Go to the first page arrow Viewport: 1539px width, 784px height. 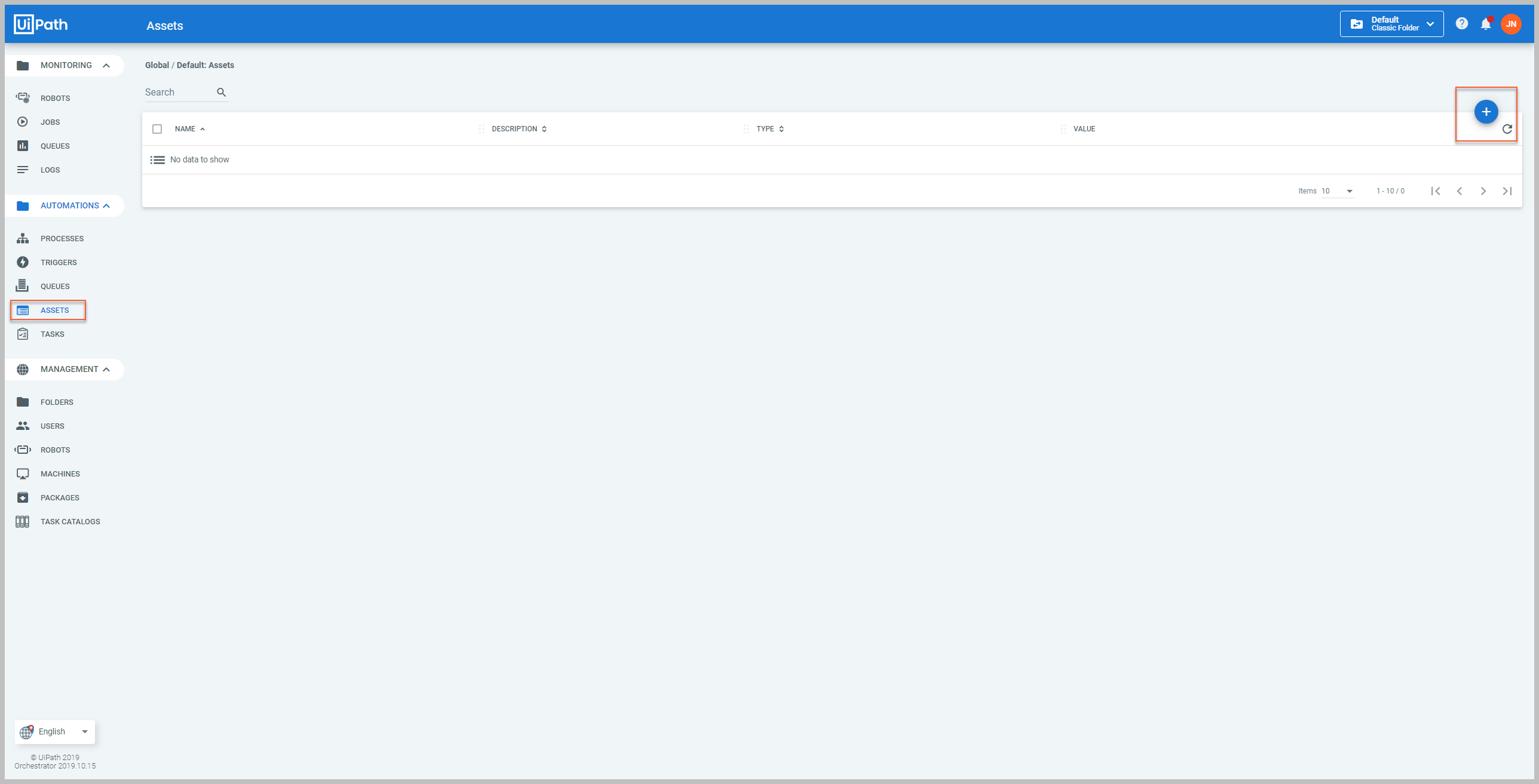1435,191
